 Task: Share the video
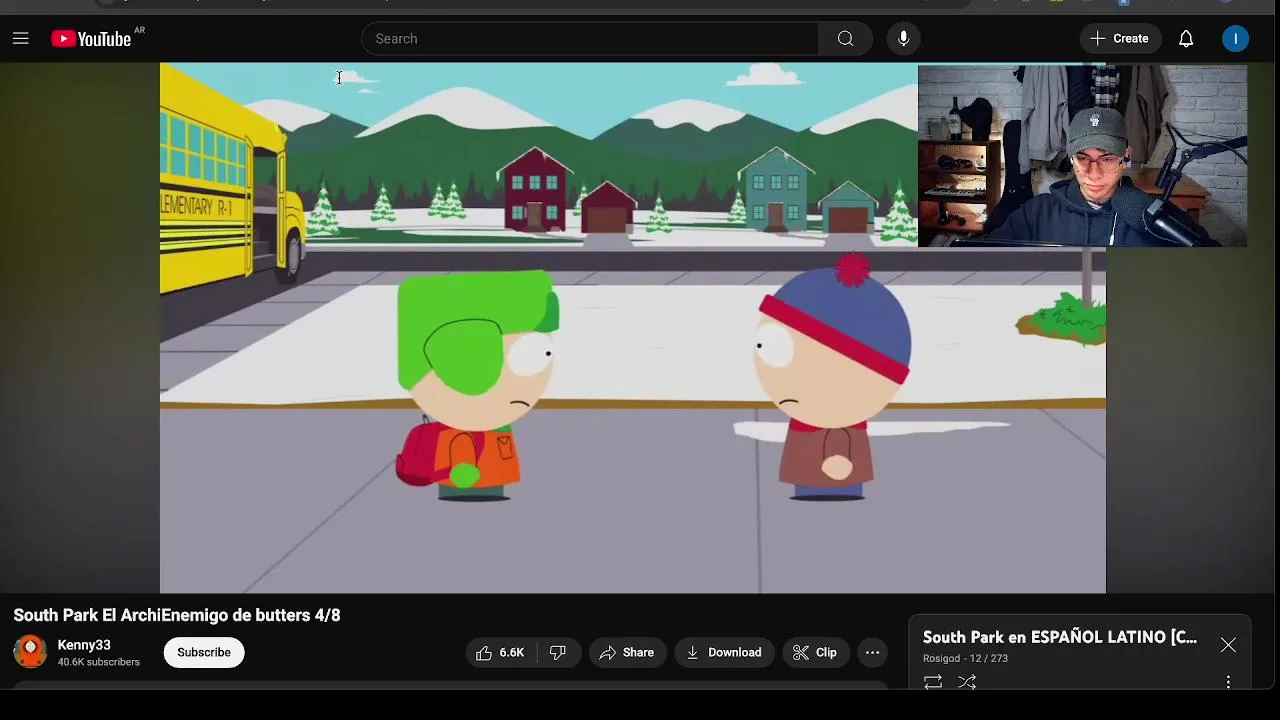pyautogui.click(x=627, y=652)
